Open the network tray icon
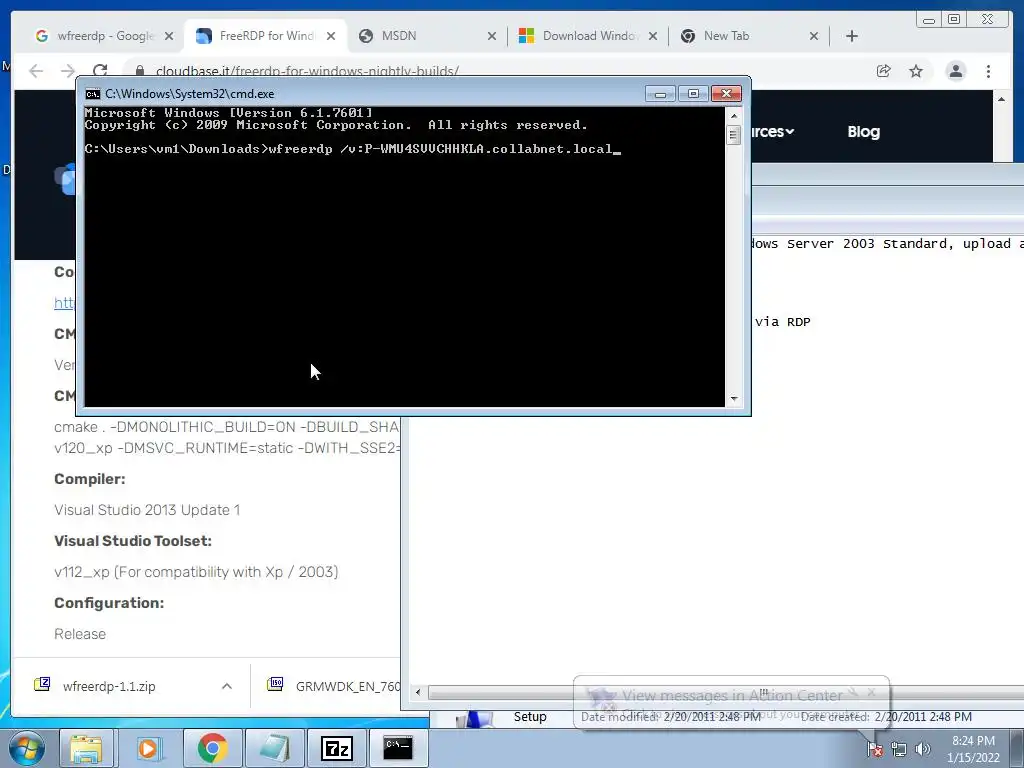The height and width of the screenshot is (768, 1024). pyautogui.click(x=899, y=749)
